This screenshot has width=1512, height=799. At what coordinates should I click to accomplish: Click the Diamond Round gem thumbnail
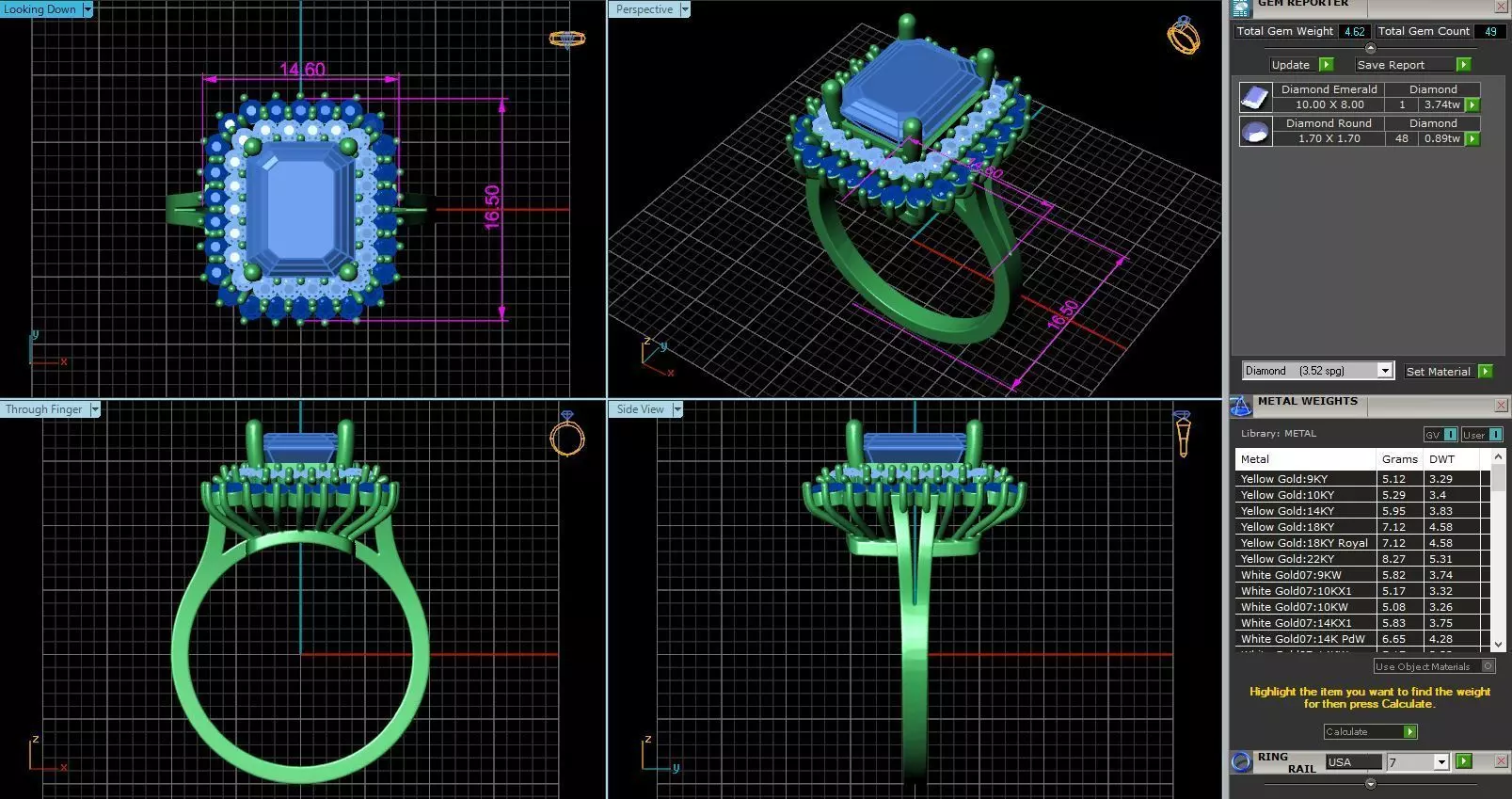[1255, 131]
